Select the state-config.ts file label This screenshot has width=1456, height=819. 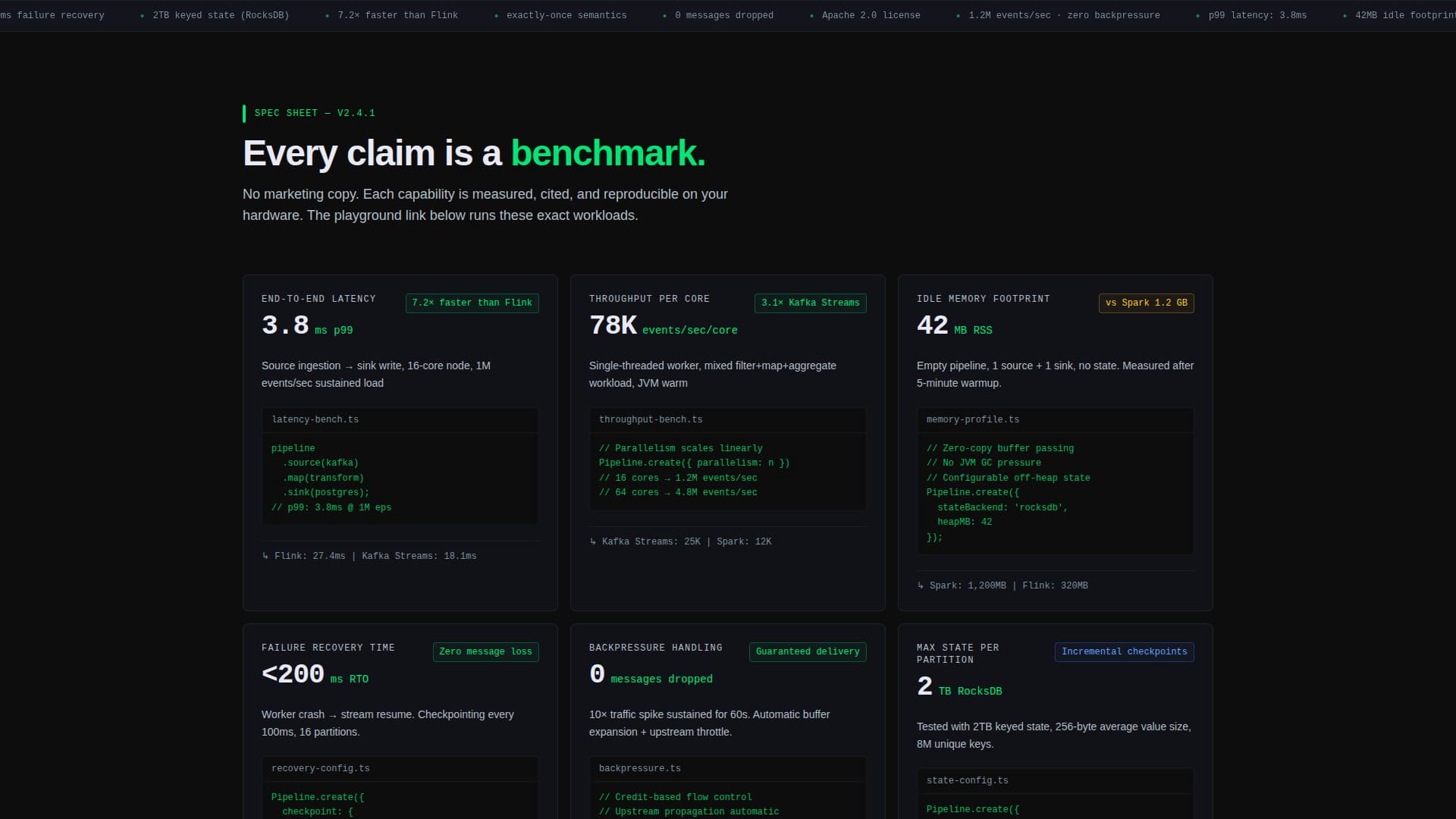click(x=967, y=781)
